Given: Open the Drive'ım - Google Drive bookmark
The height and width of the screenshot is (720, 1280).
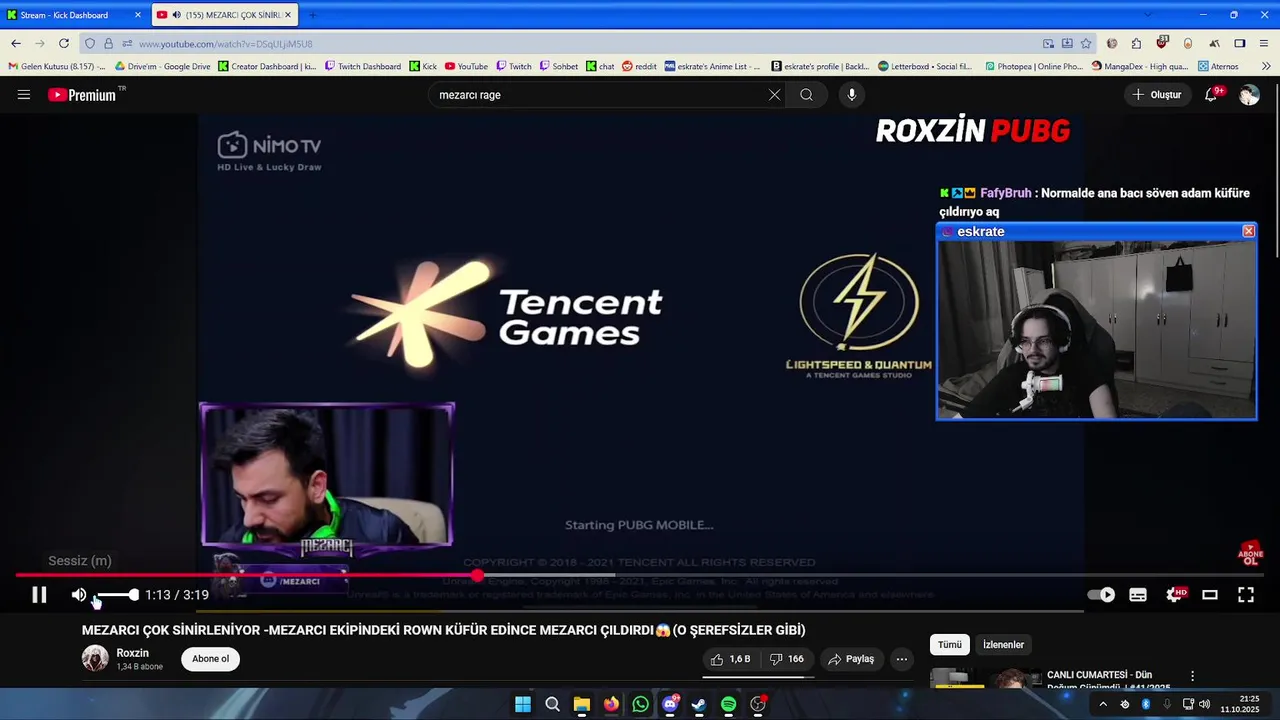Looking at the screenshot, I should (x=163, y=67).
